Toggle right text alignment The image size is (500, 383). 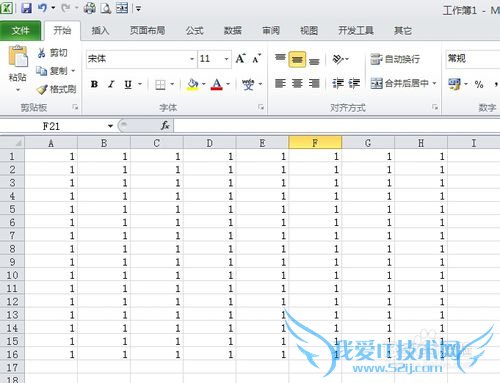pyautogui.click(x=314, y=83)
